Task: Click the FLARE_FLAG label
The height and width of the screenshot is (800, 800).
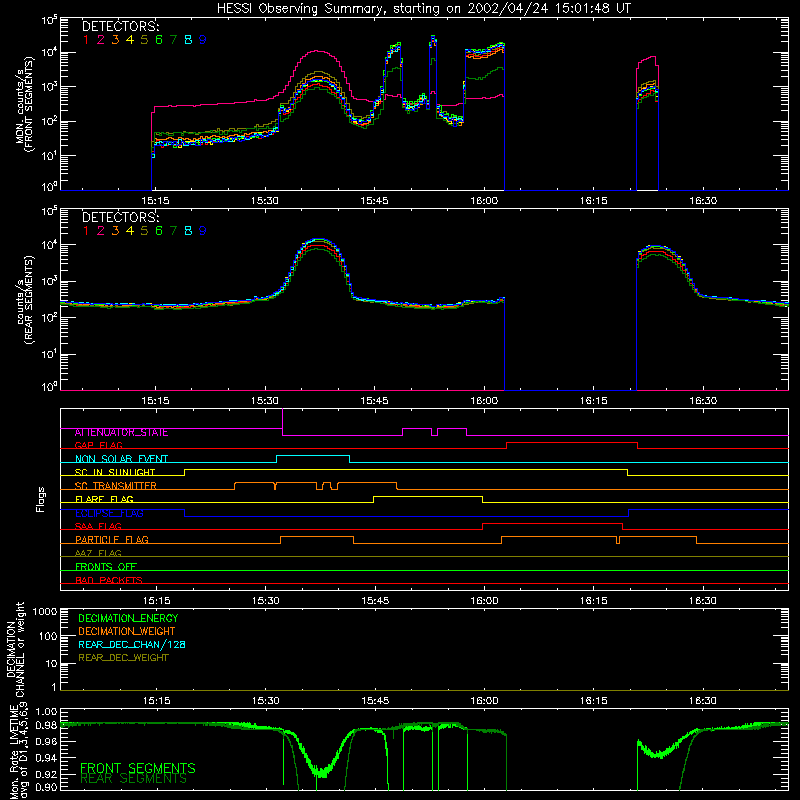Action: [104, 499]
